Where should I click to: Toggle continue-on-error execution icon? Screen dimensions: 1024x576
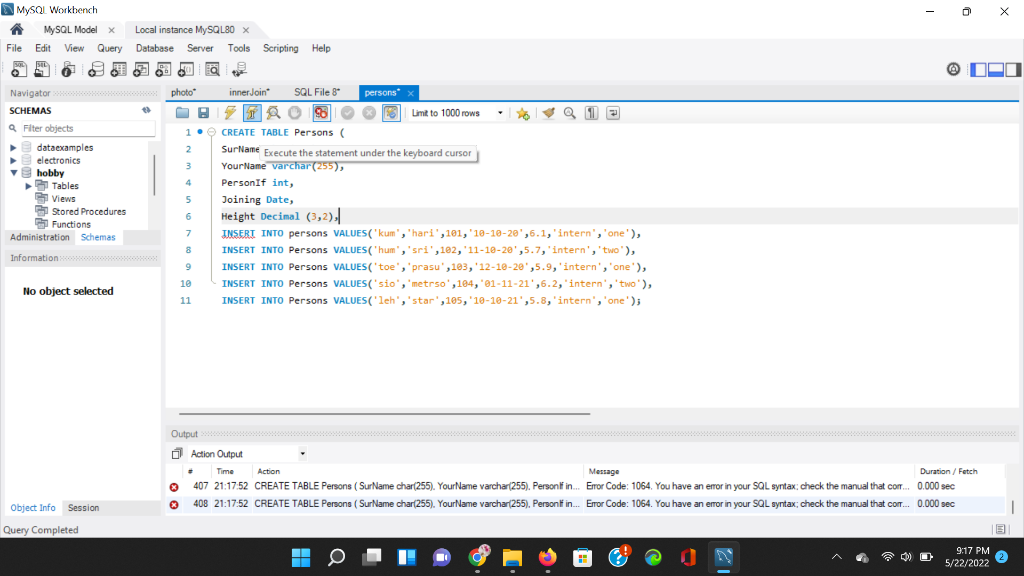(x=321, y=113)
